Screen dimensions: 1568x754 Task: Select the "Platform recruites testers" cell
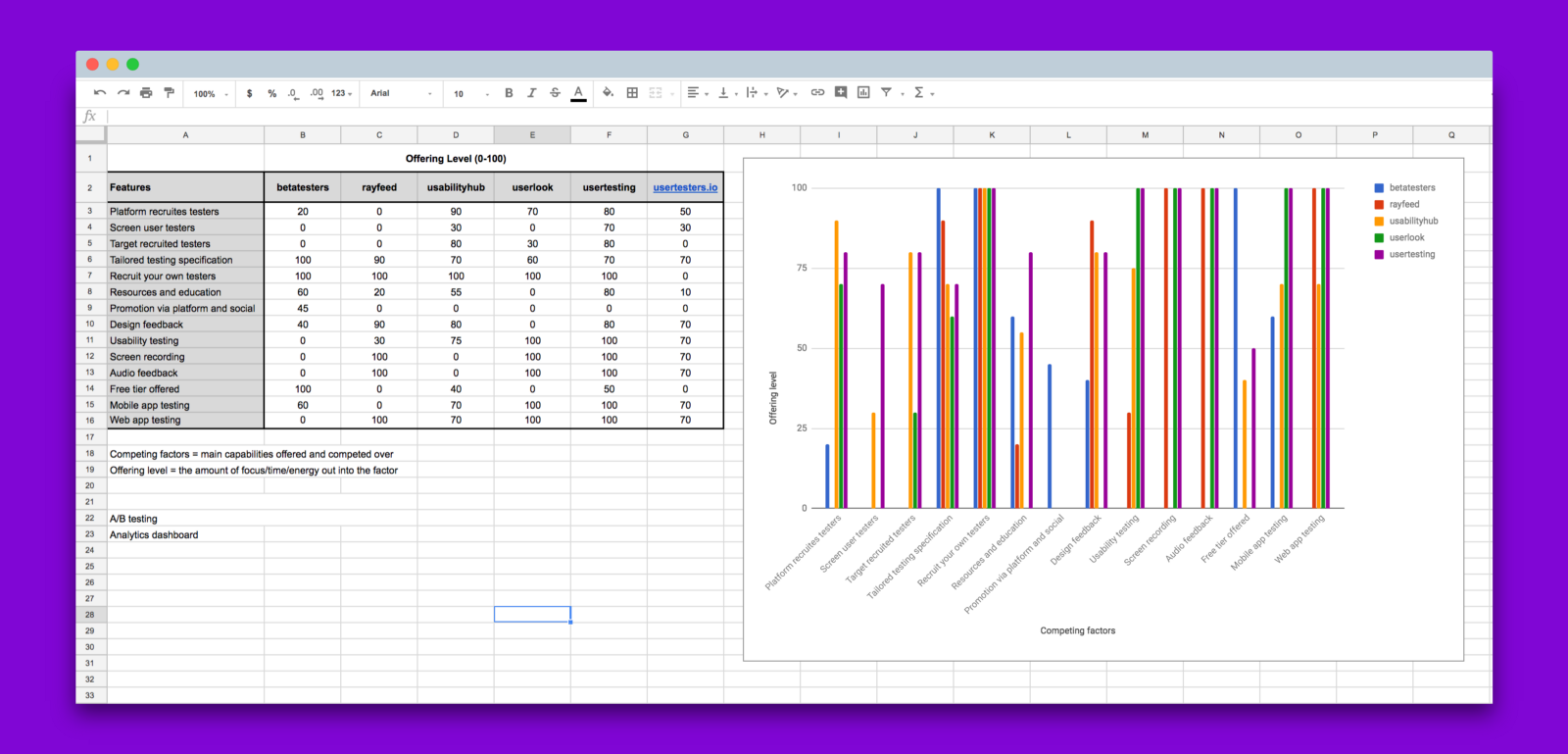[185, 211]
